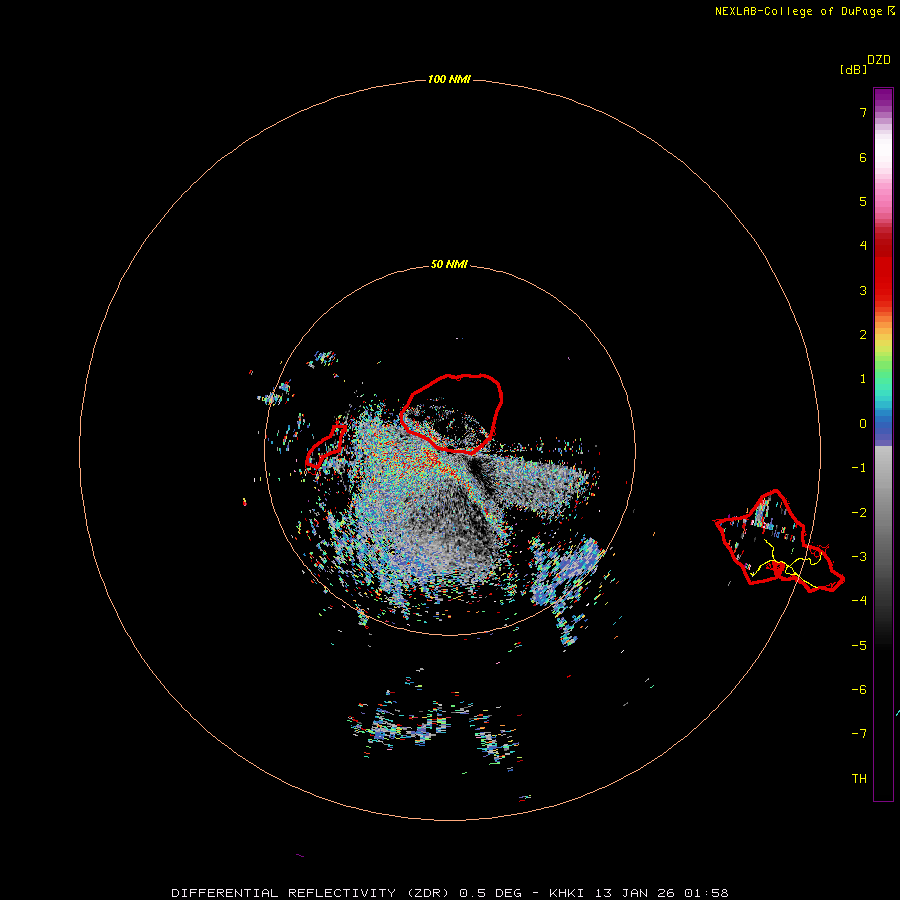Click the 50 NMI range ring label

449,265
